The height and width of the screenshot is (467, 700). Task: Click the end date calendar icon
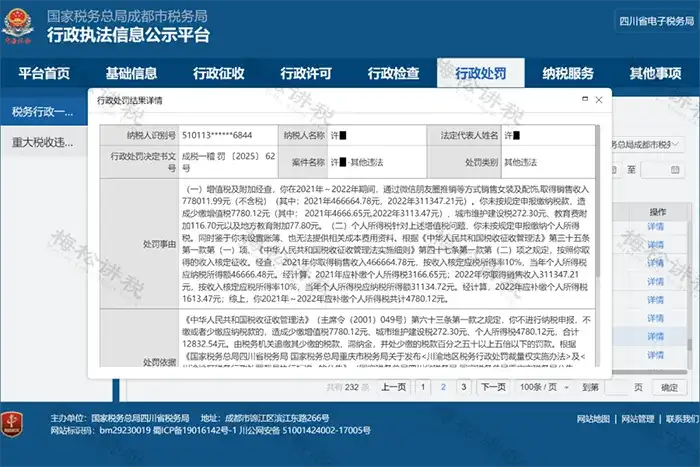click(x=675, y=170)
